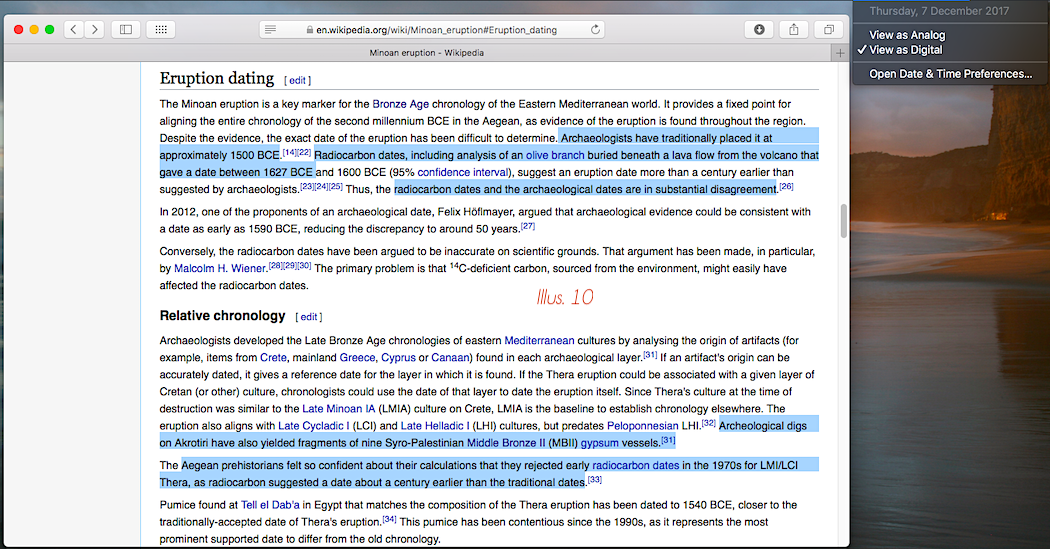Open the Late Helladic I link

pos(435,426)
